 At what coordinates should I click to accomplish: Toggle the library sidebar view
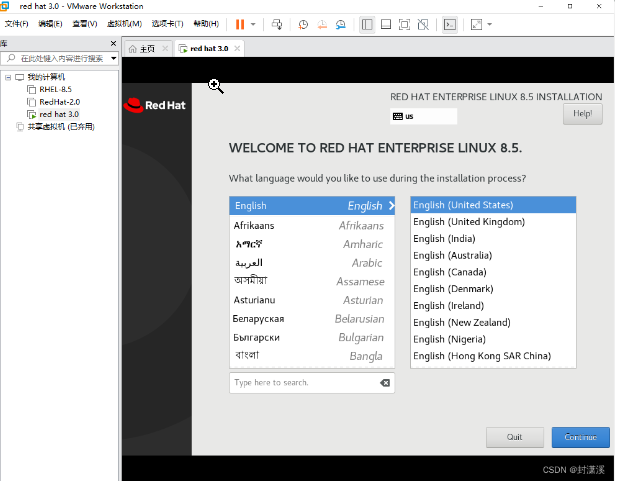(x=367, y=24)
